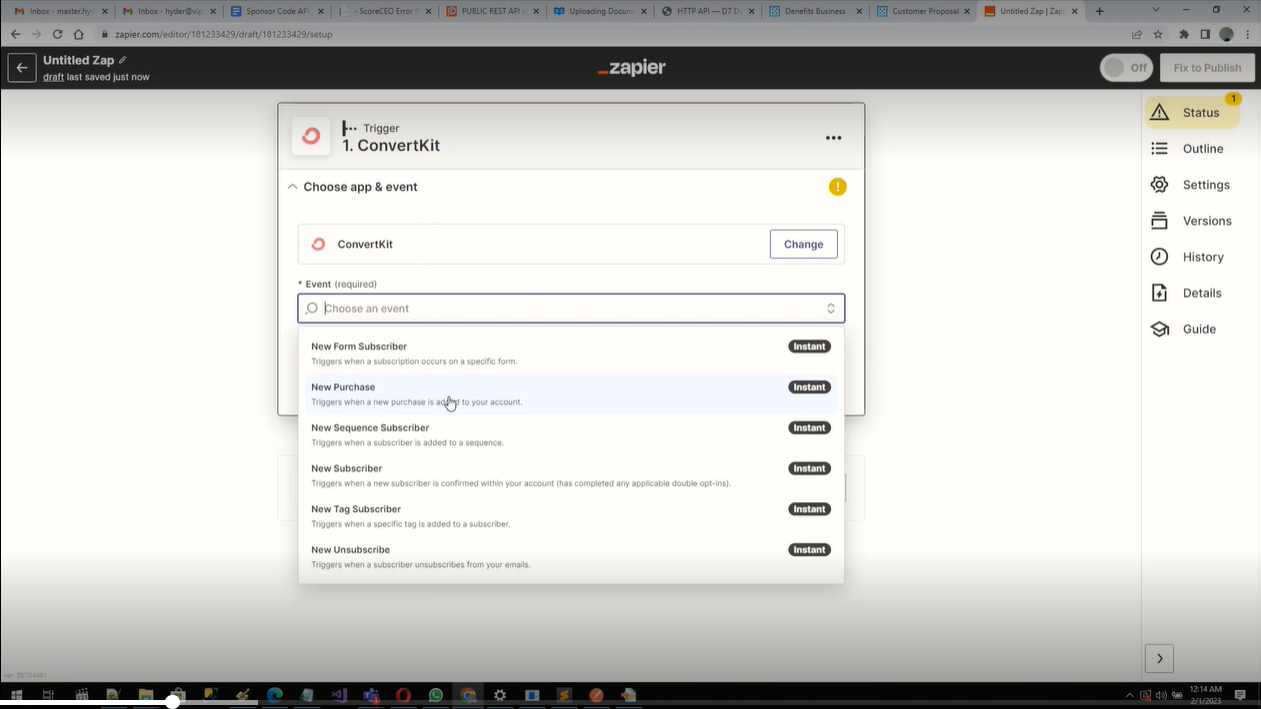Open Opera browser from taskbar
This screenshot has height=709, width=1261.
(403, 695)
